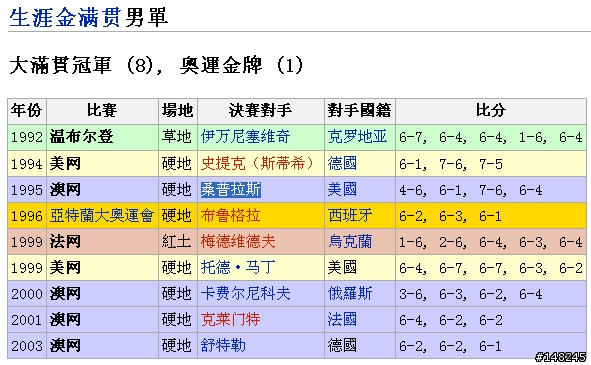Click 美网 in the 1994 row
Screen dimensions: 591x365
pyautogui.click(x=65, y=164)
